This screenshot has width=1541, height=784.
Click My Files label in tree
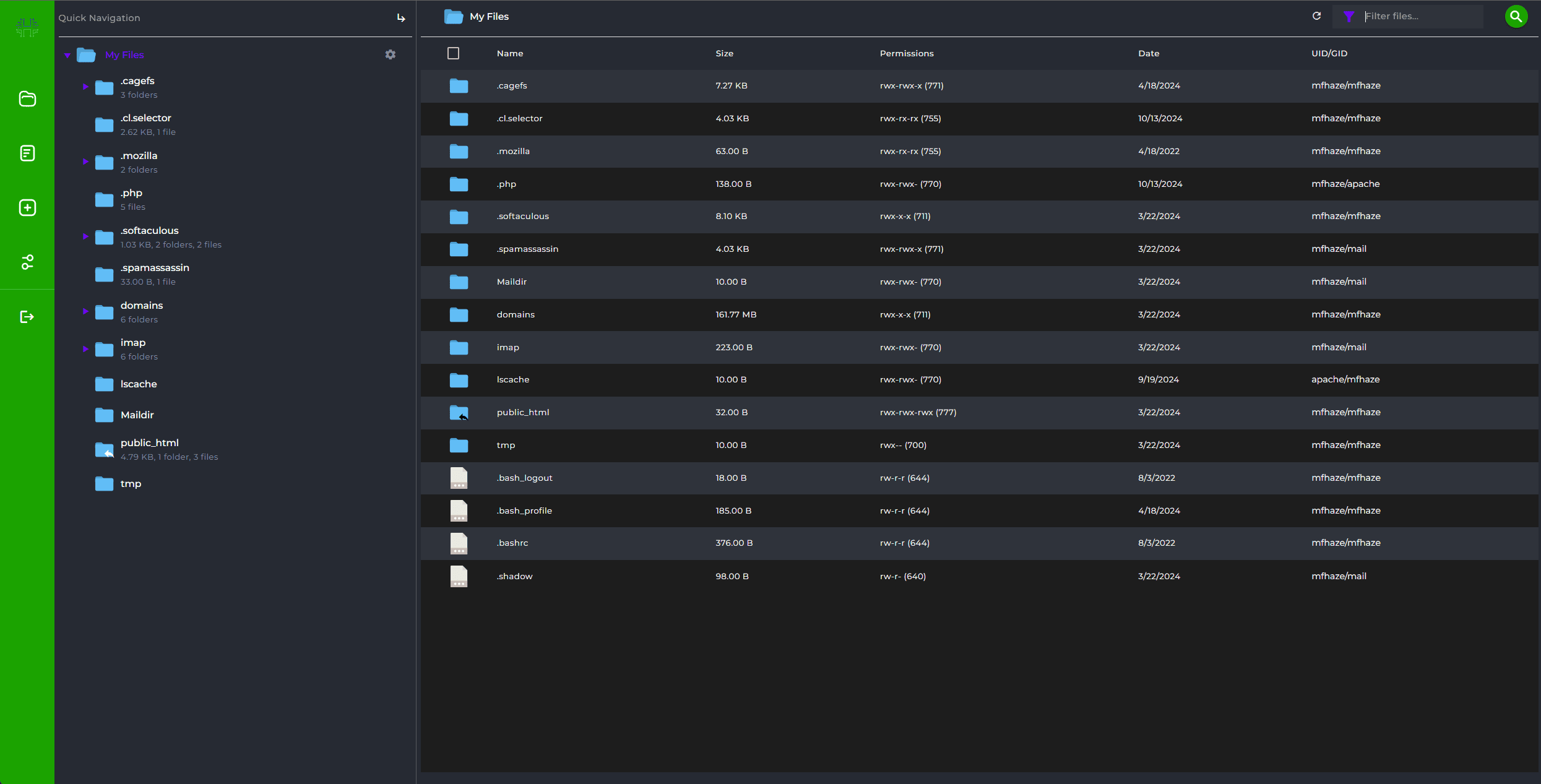(x=124, y=55)
